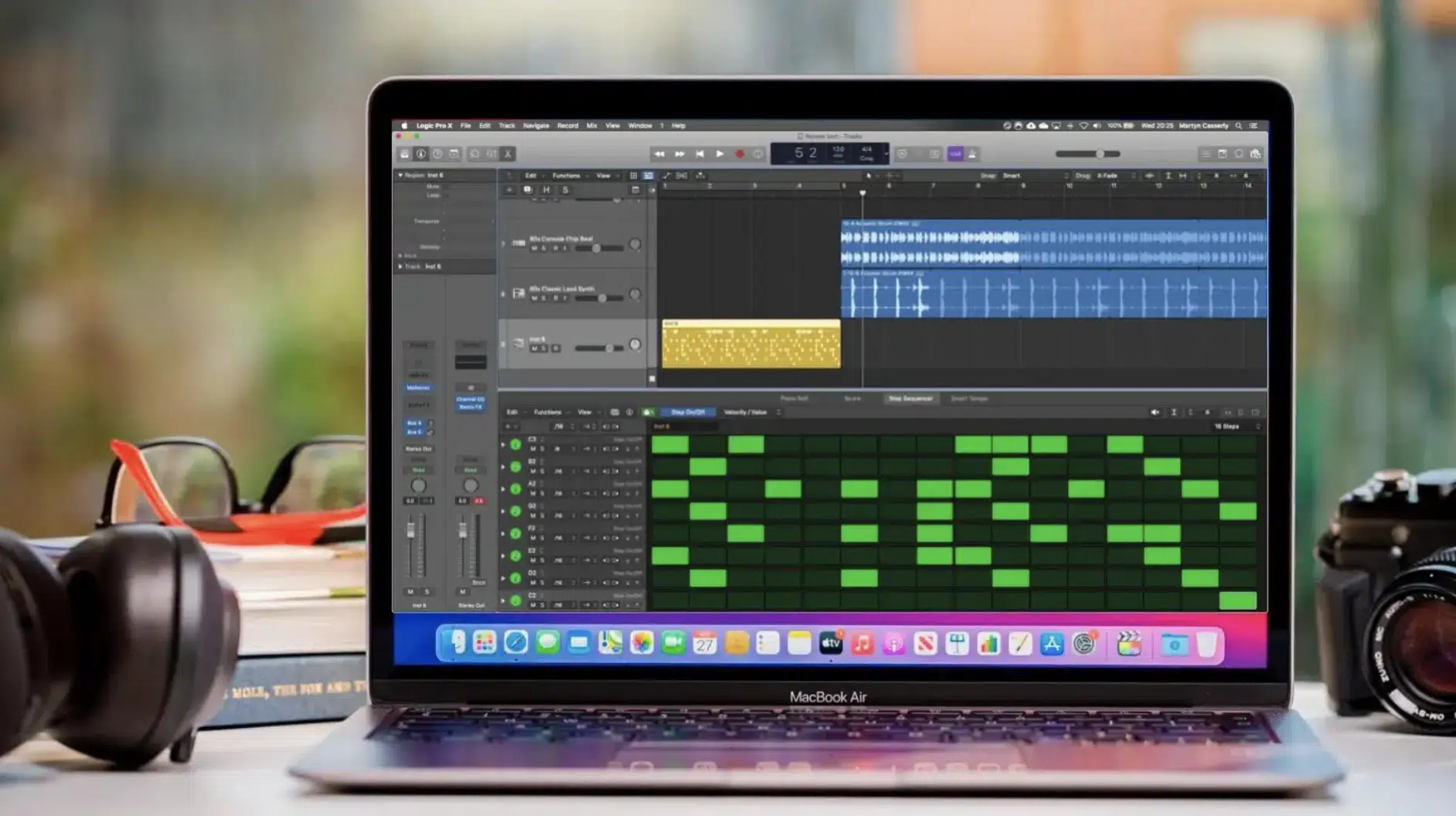Screen dimensions: 1456x816
Task: Select Step On/Off edit mode
Action: click(x=688, y=413)
